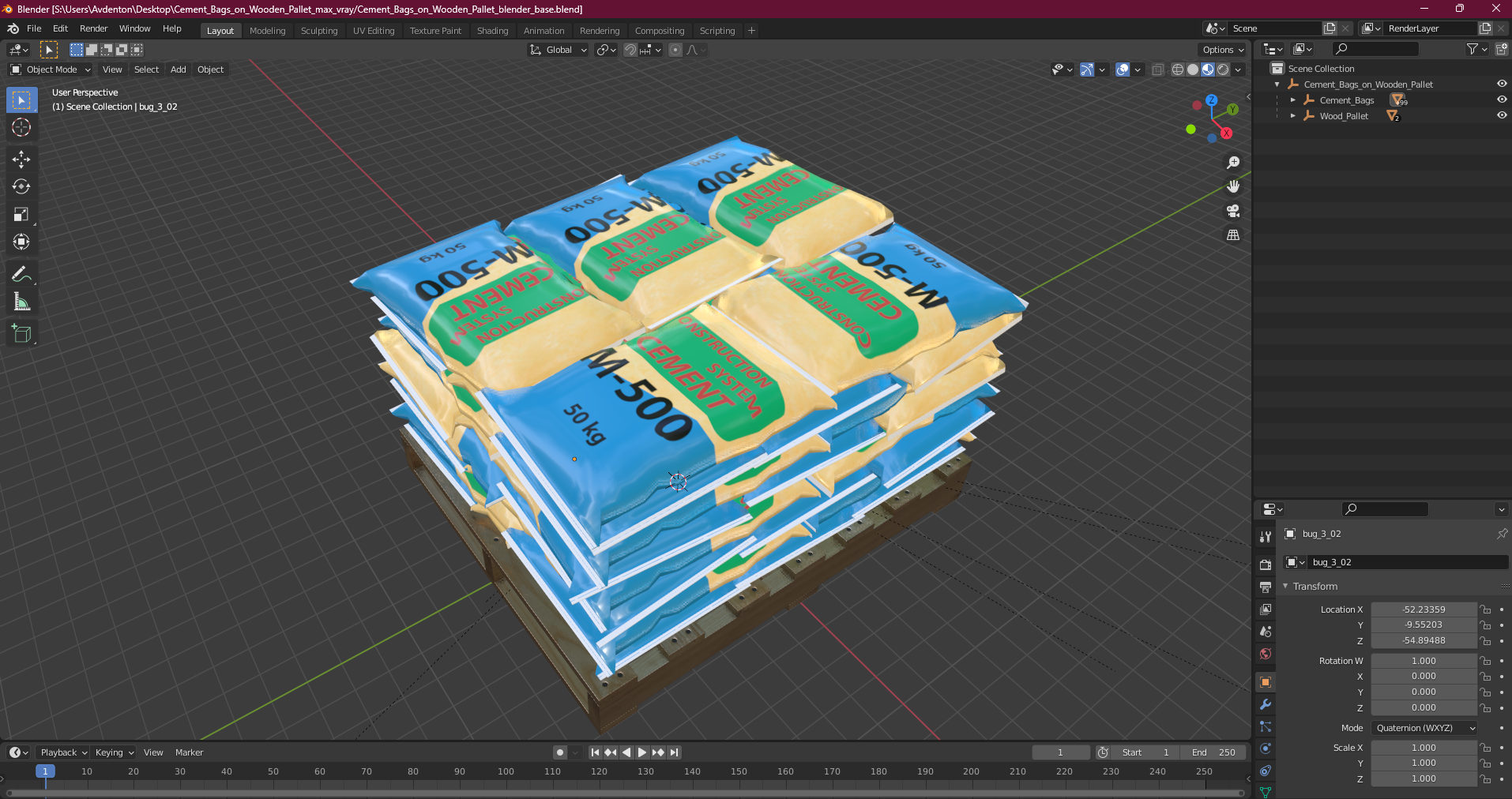Open the Keying dropdown in timeline

[114, 752]
